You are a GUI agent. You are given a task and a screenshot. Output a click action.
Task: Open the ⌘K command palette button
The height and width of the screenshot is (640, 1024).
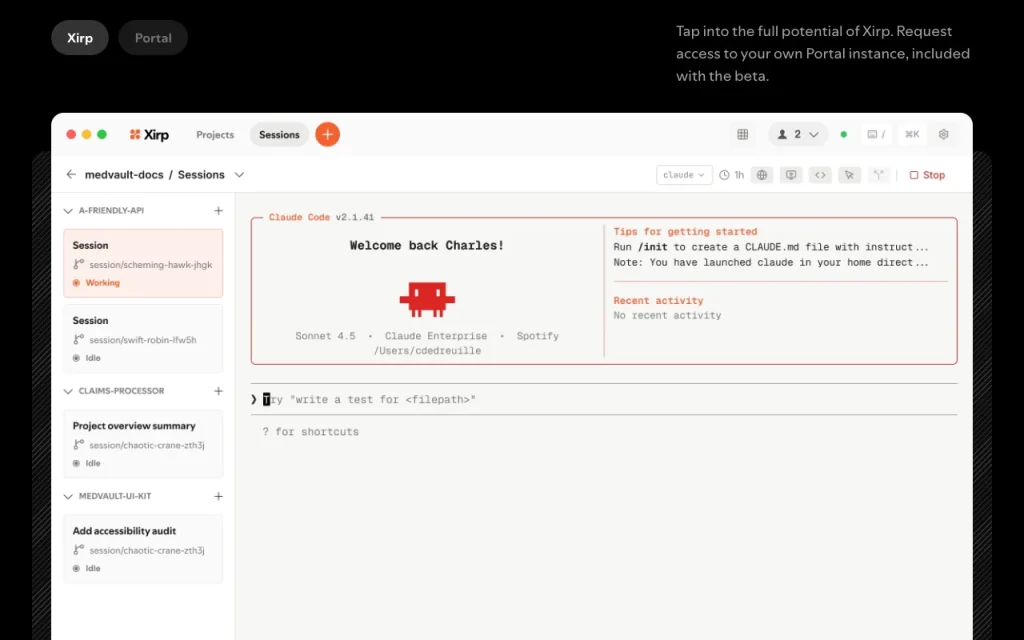click(912, 135)
